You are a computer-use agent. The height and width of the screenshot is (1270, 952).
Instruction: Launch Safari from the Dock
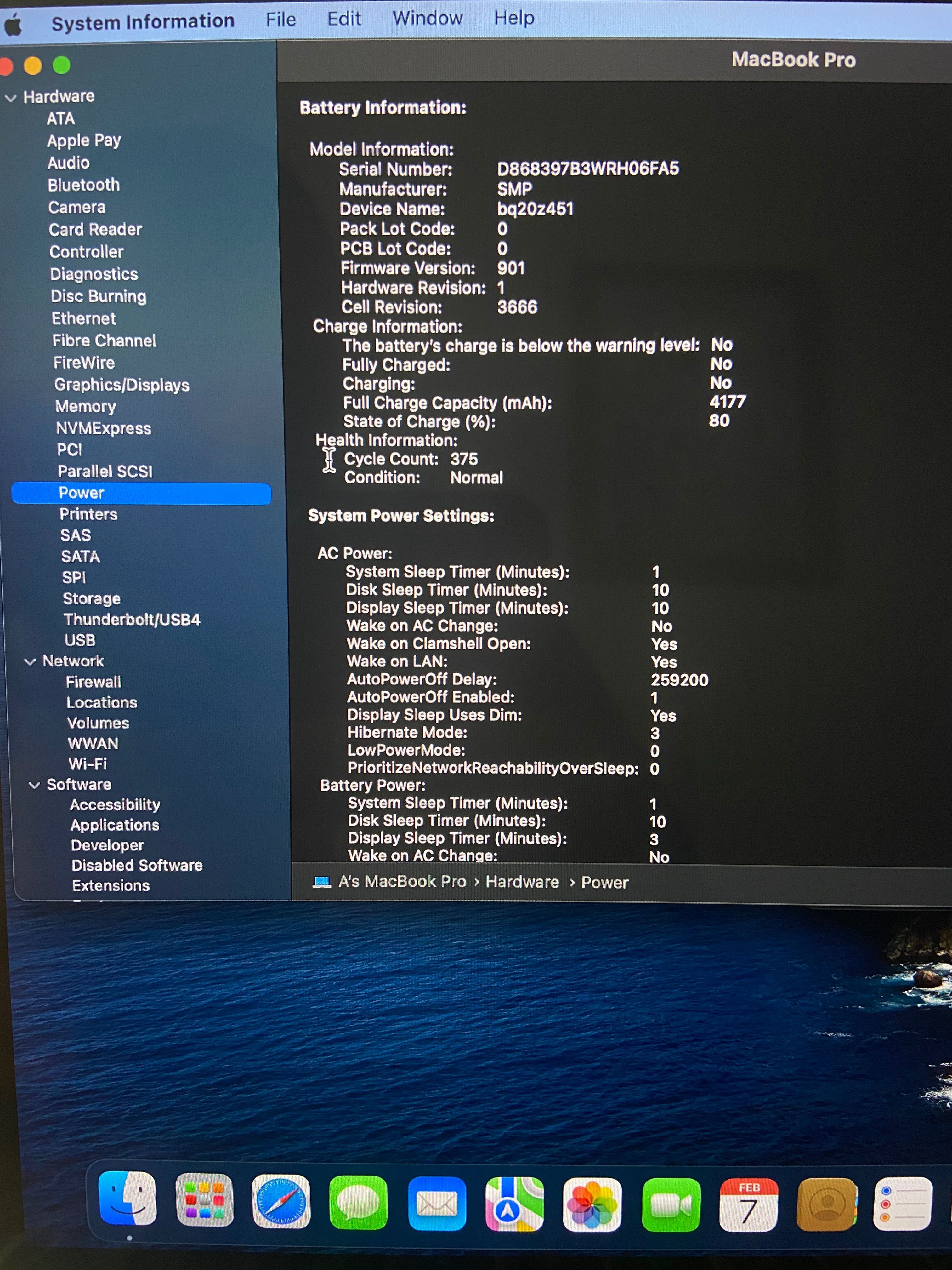[x=281, y=1201]
